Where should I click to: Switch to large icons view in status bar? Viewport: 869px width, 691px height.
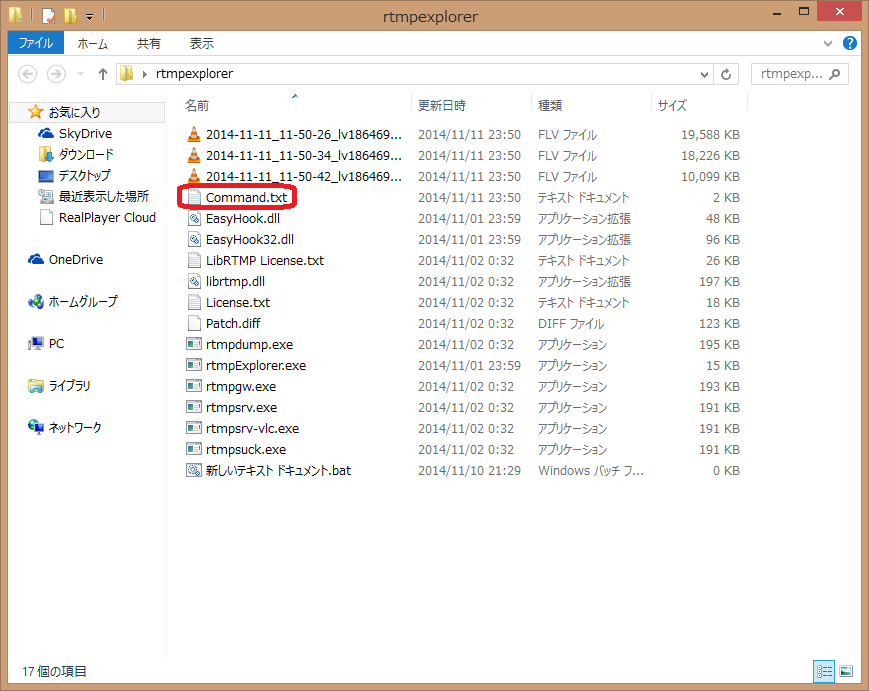tap(846, 671)
